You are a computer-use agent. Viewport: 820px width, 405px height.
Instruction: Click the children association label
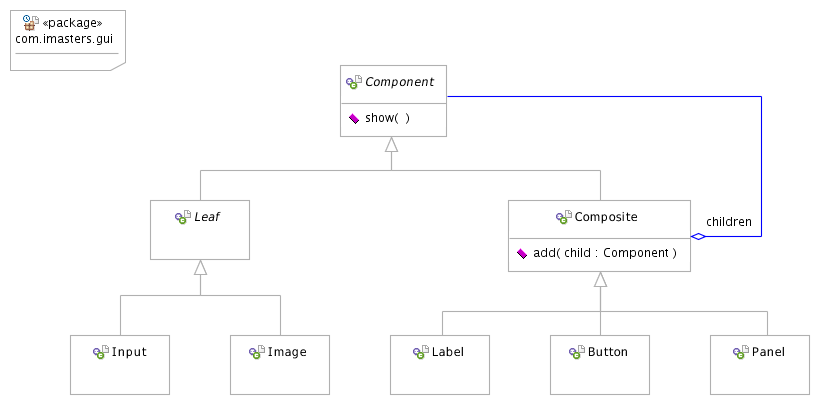pyautogui.click(x=728, y=221)
